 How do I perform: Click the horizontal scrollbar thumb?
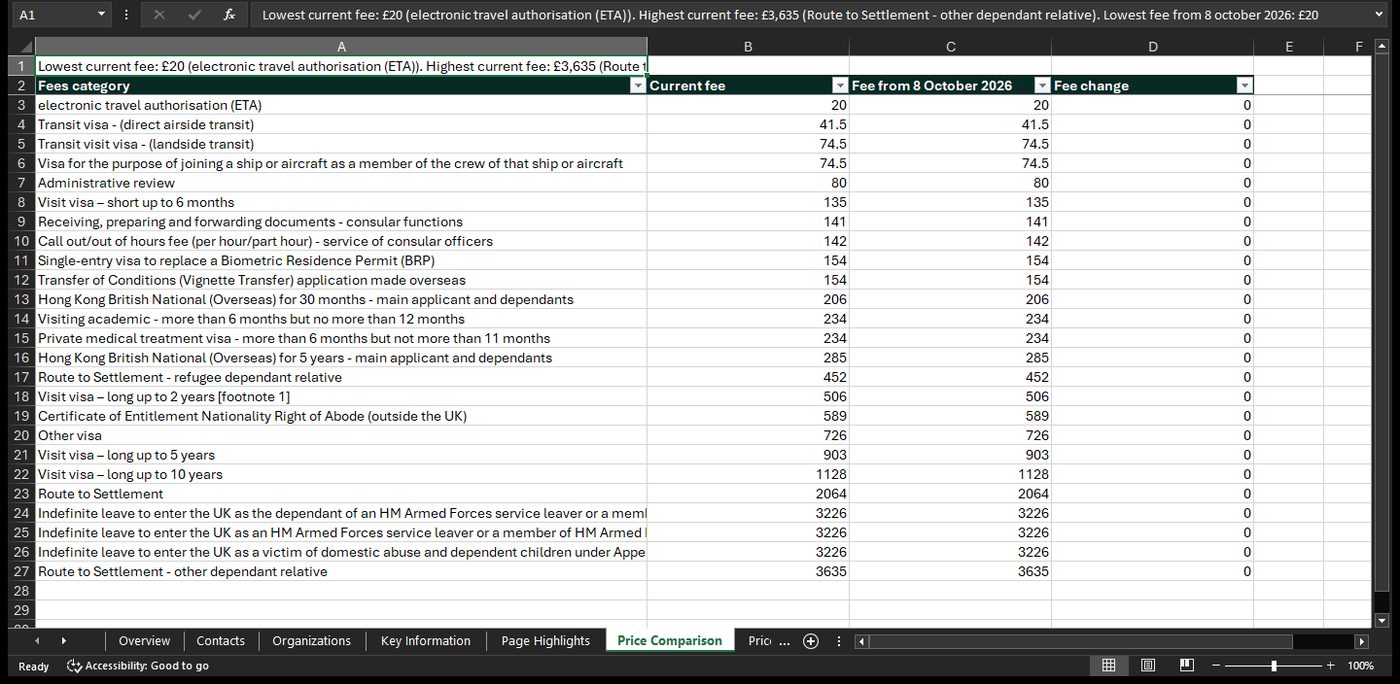coord(1082,641)
